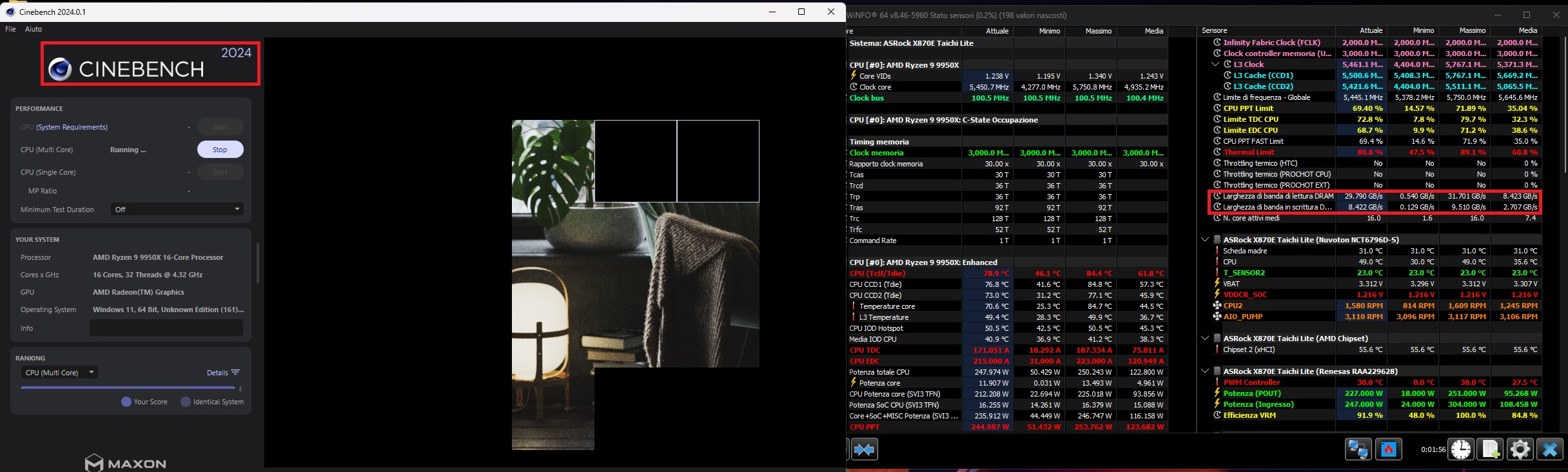Viewport: 1568px width, 472px height.
Task: Click the clock icon beside Clock core
Action: pos(854,86)
